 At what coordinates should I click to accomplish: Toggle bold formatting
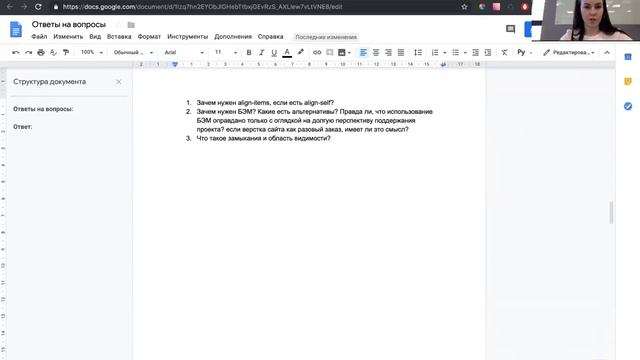point(249,52)
